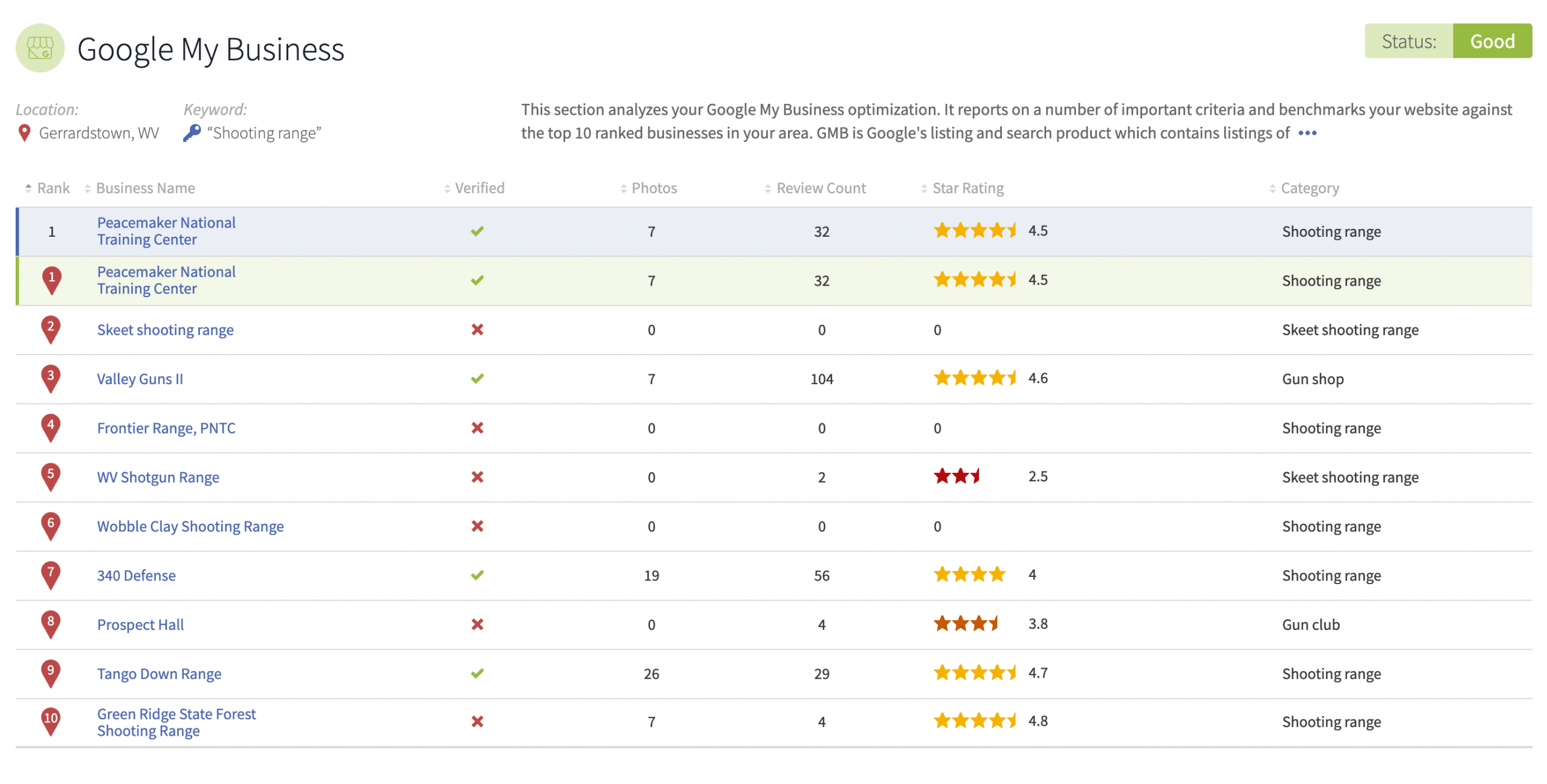Sort table by Business Name column
1547x784 pixels.
pyautogui.click(x=140, y=188)
